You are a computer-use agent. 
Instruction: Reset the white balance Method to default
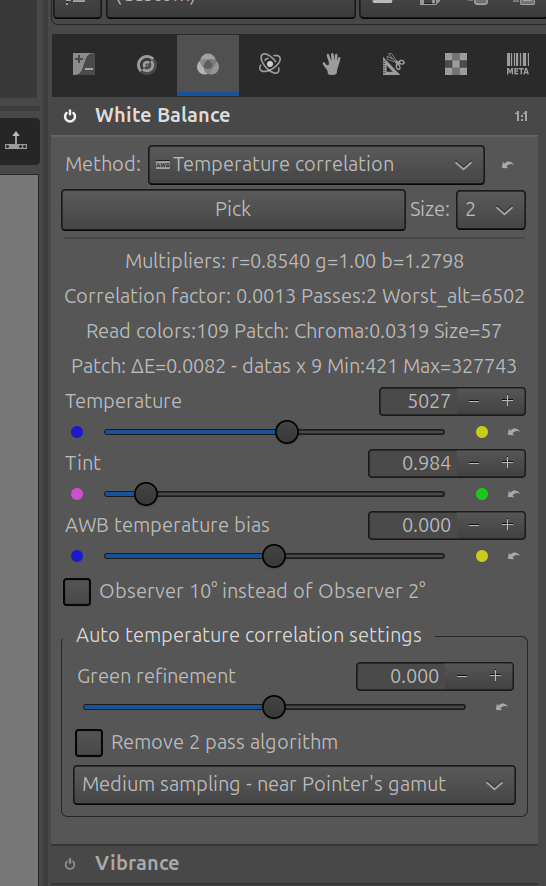tap(508, 165)
